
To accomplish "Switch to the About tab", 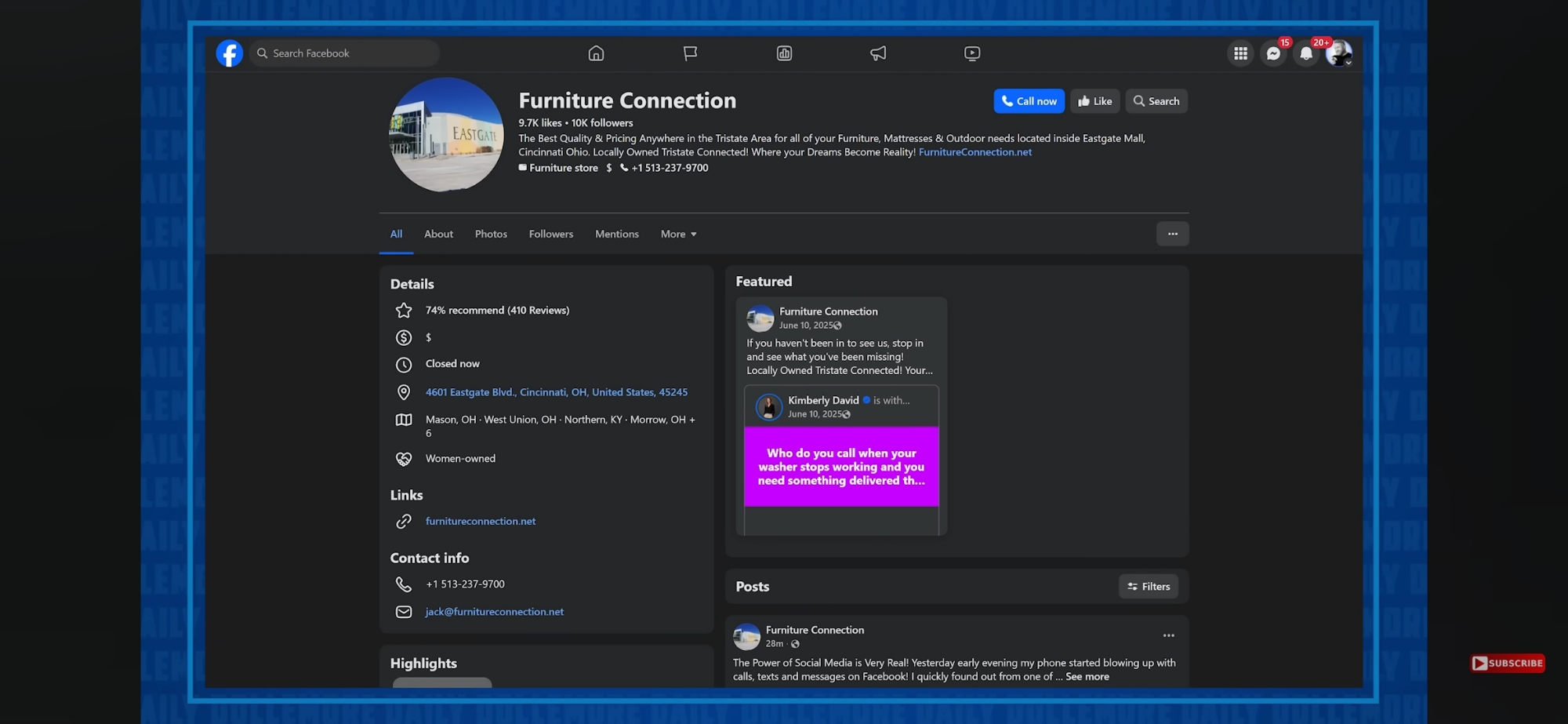I will pos(438,234).
